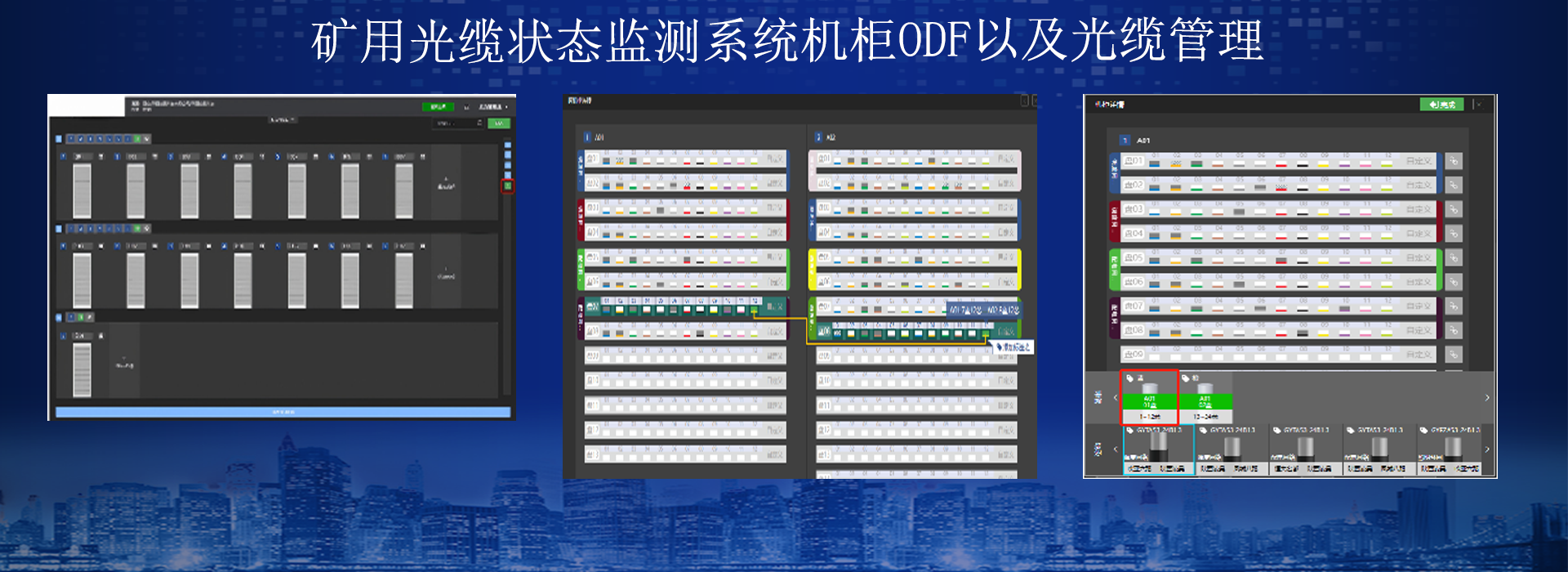This screenshot has width=1568, height=572.
Task: Toggle the checkbox for the second cabinet row
Action: 59,230
